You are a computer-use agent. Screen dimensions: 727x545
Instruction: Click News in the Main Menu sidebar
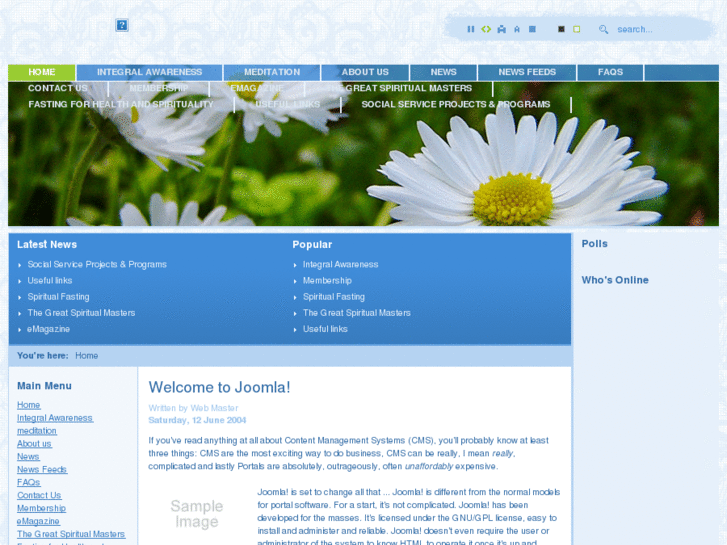pyautogui.click(x=28, y=457)
